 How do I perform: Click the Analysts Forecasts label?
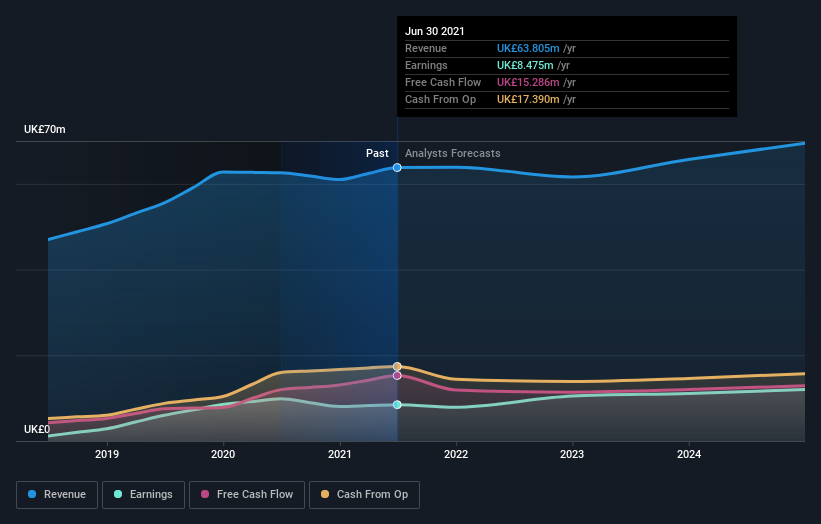(x=452, y=153)
